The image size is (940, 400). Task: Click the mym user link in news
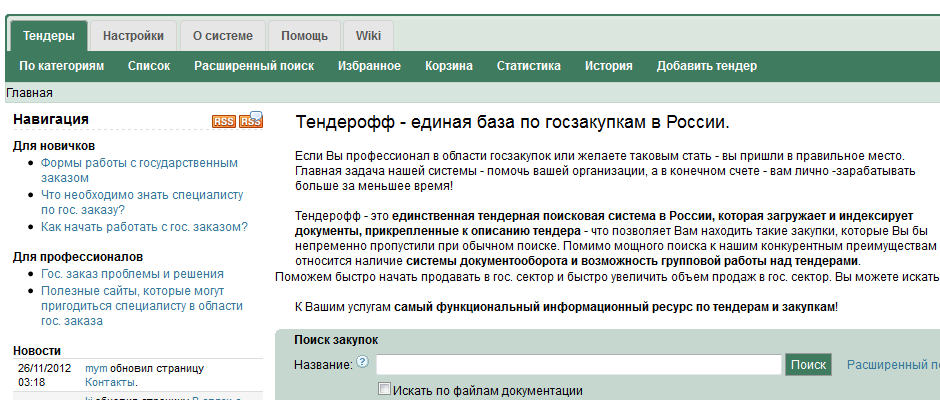coord(96,368)
